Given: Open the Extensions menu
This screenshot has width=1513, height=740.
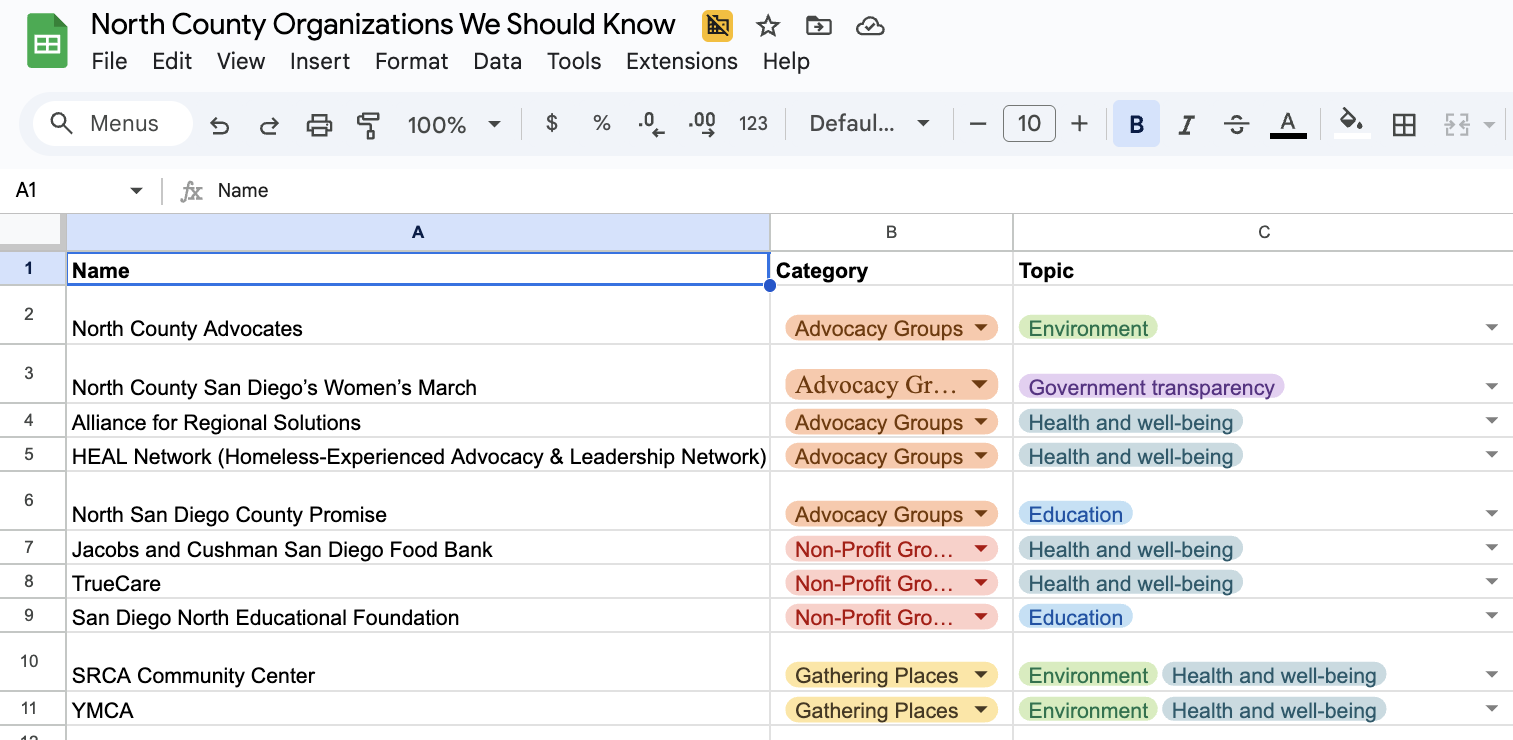Looking at the screenshot, I should (681, 61).
